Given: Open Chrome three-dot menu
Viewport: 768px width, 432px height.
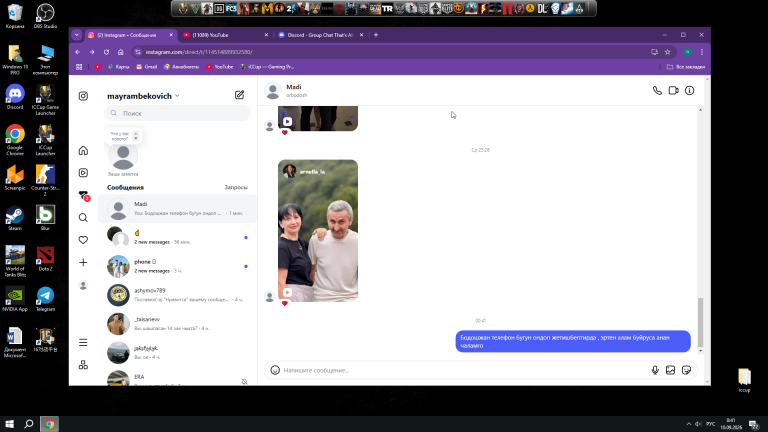Looking at the screenshot, I should tap(702, 52).
